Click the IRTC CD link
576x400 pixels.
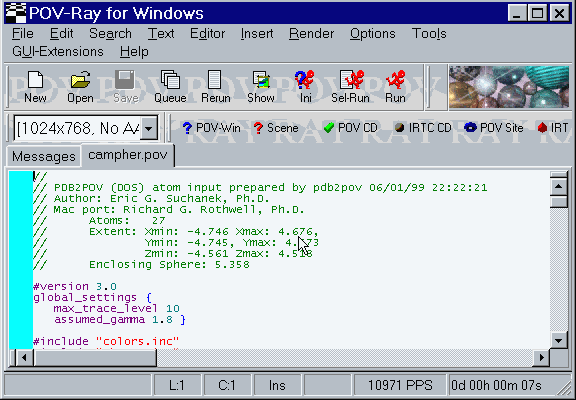point(423,128)
